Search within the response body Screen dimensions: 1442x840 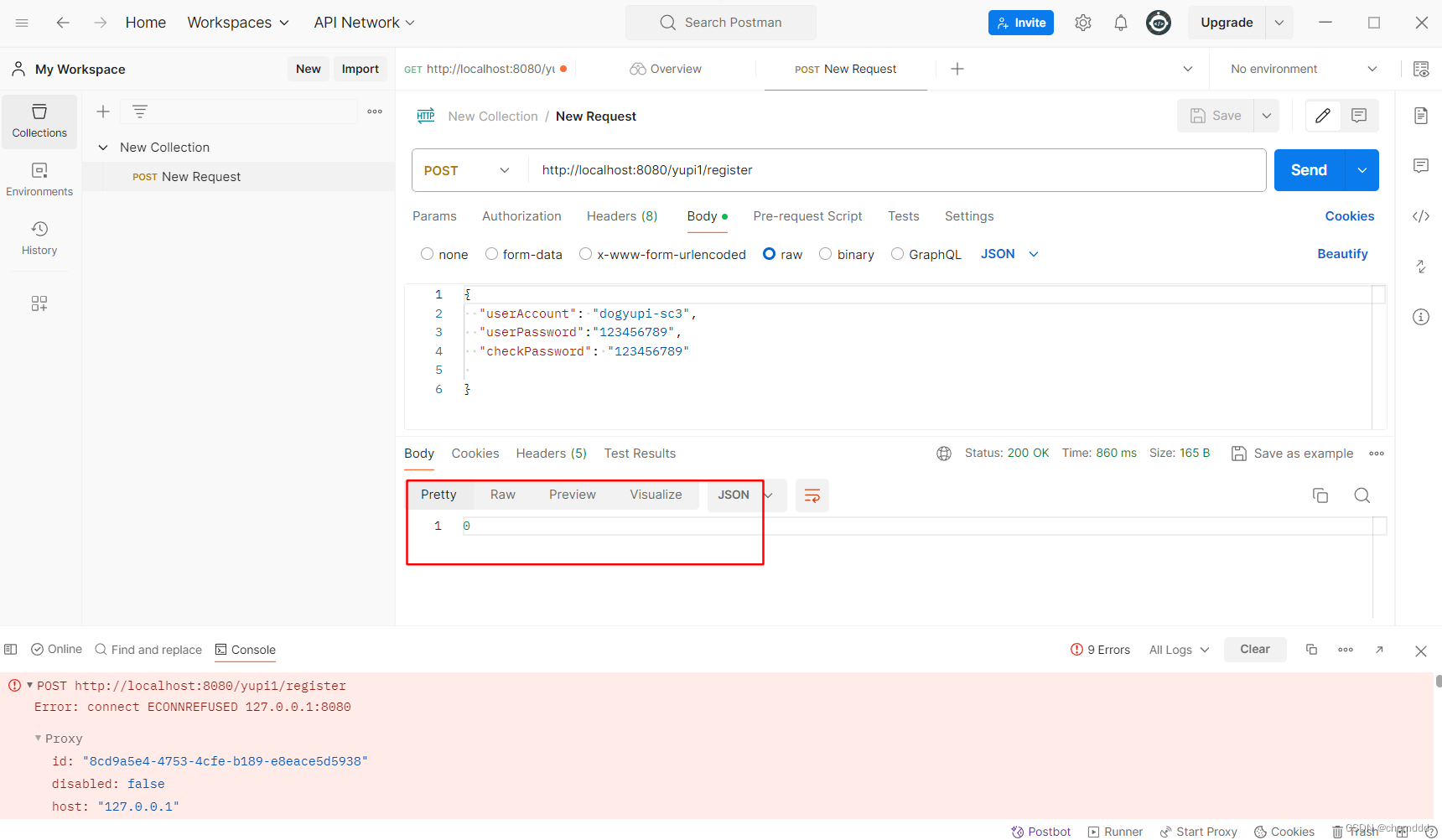pos(1362,495)
